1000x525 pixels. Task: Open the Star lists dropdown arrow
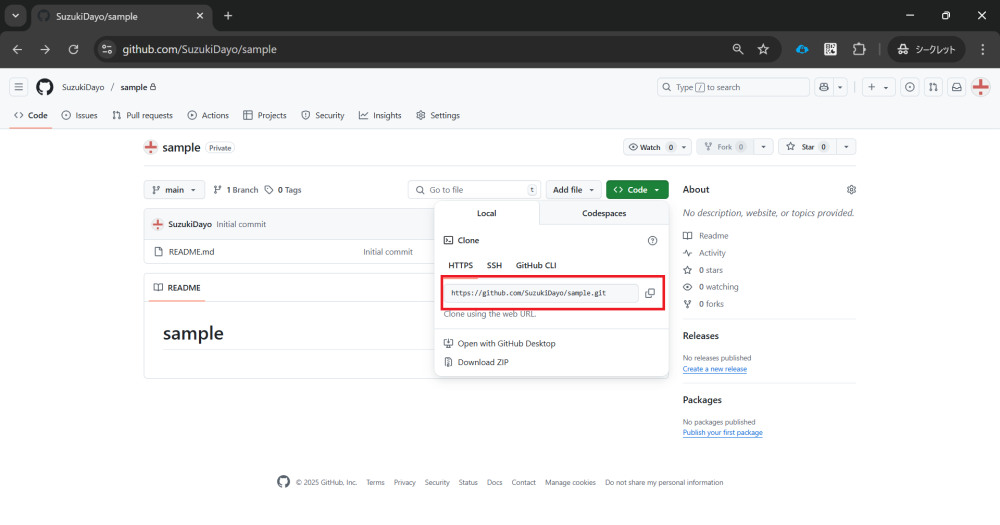(846, 147)
